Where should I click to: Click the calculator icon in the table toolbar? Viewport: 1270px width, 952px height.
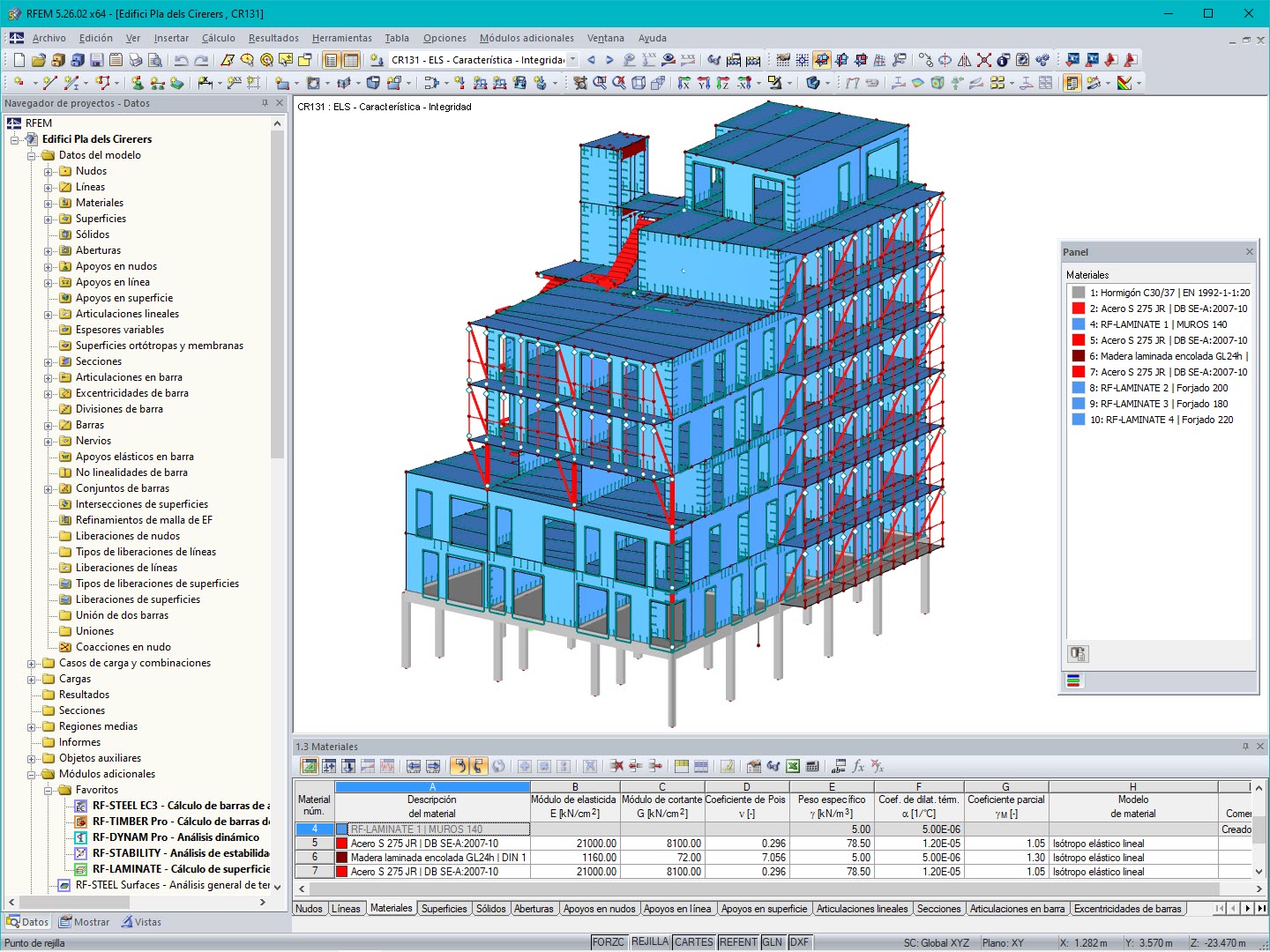pos(812,766)
